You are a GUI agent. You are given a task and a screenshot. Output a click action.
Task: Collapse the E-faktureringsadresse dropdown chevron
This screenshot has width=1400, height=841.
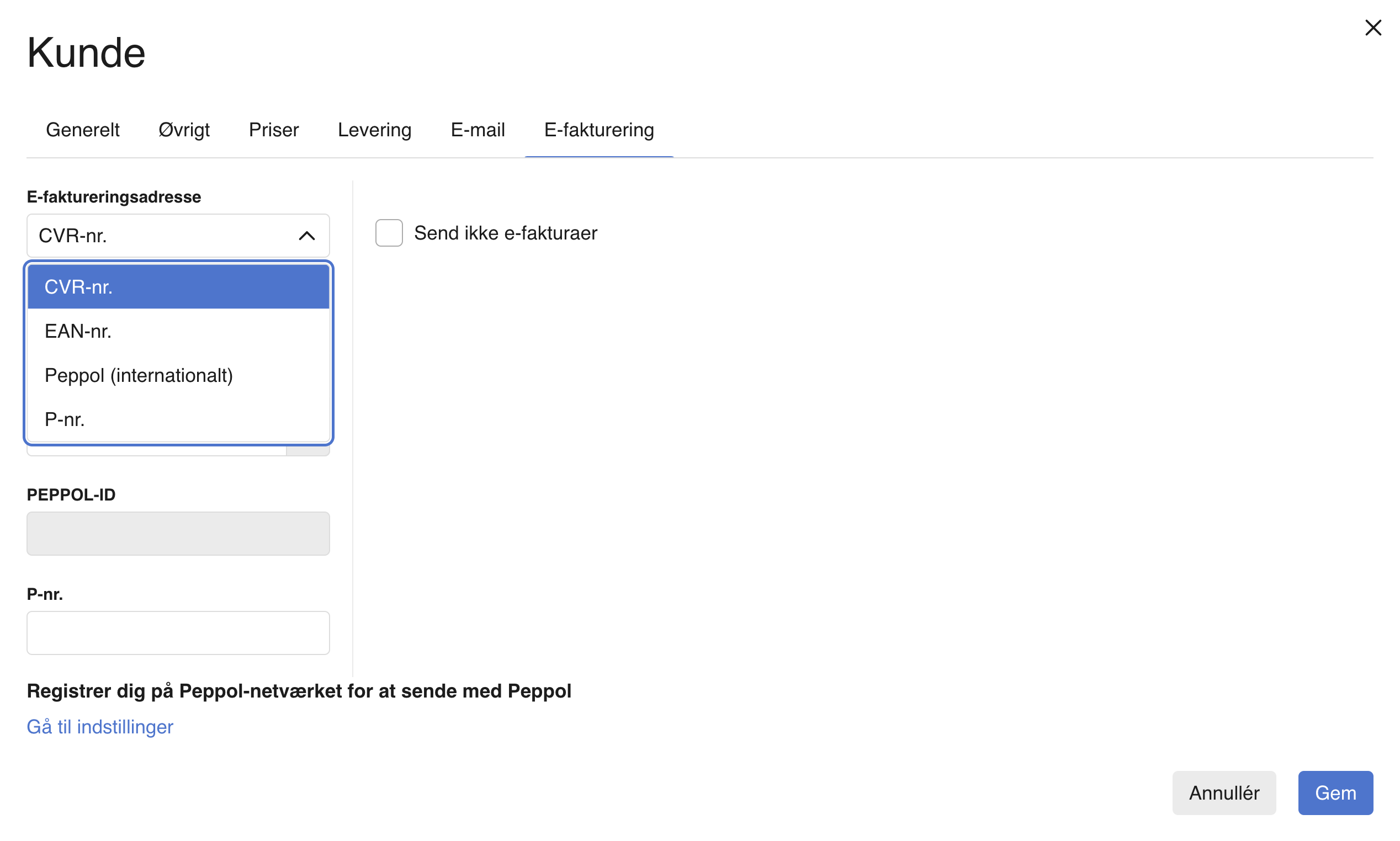[306, 236]
